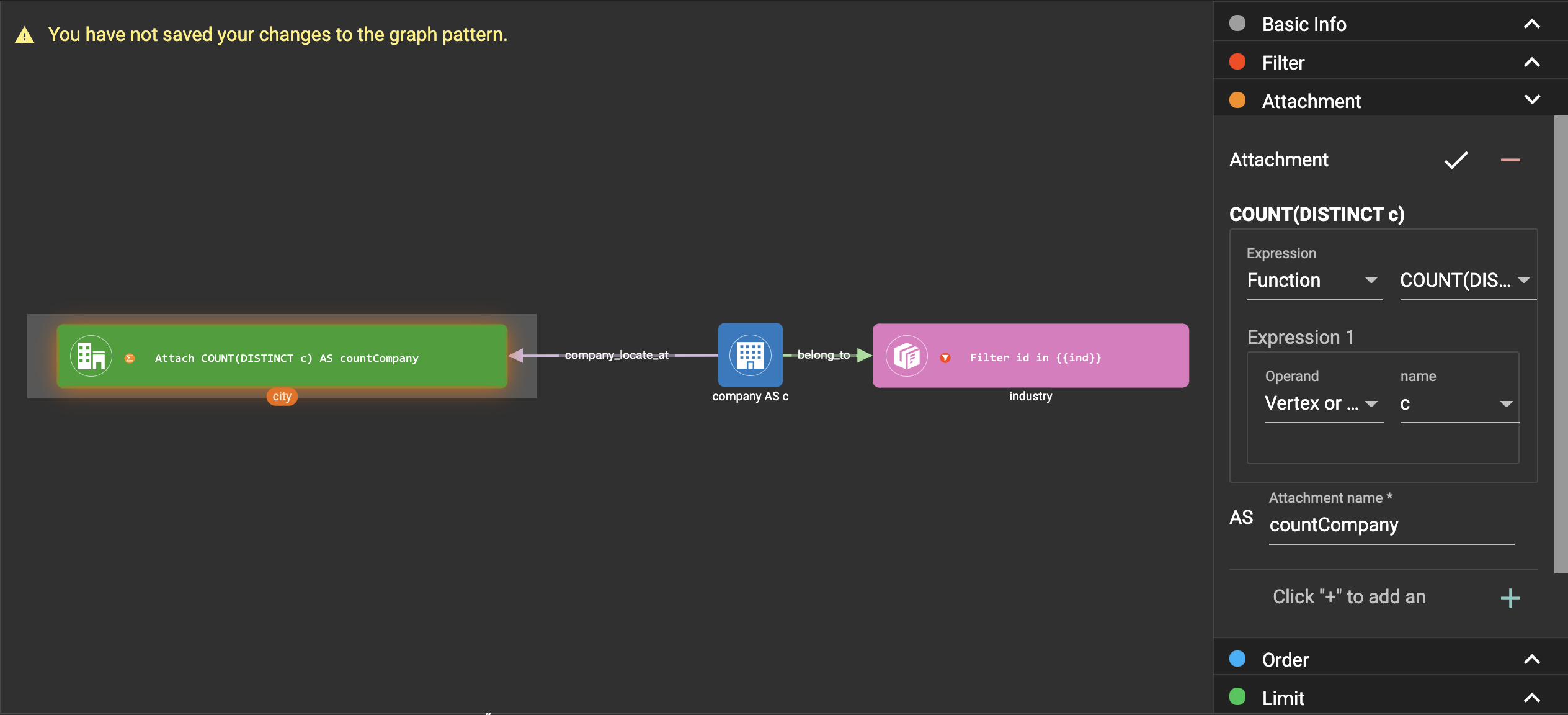Screen dimensions: 1568x715
Task: Click the city vertex building icon
Action: [91, 356]
